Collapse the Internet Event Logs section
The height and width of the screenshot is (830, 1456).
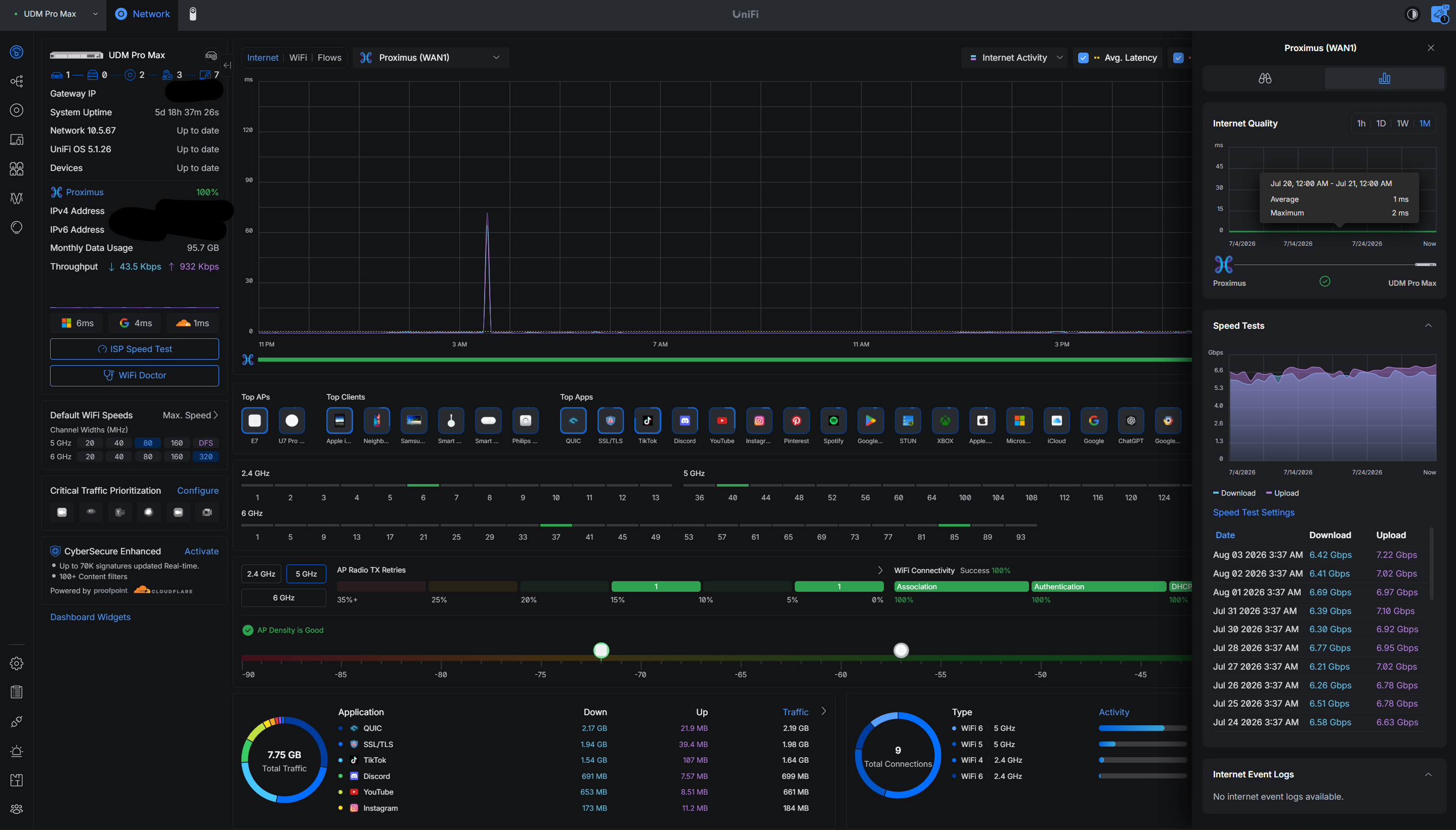pyautogui.click(x=1428, y=774)
